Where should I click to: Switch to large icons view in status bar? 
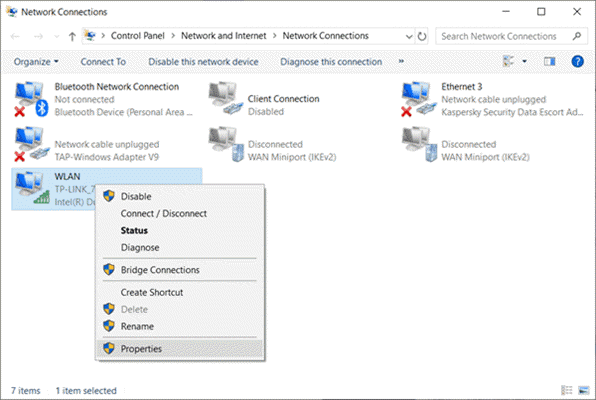583,390
